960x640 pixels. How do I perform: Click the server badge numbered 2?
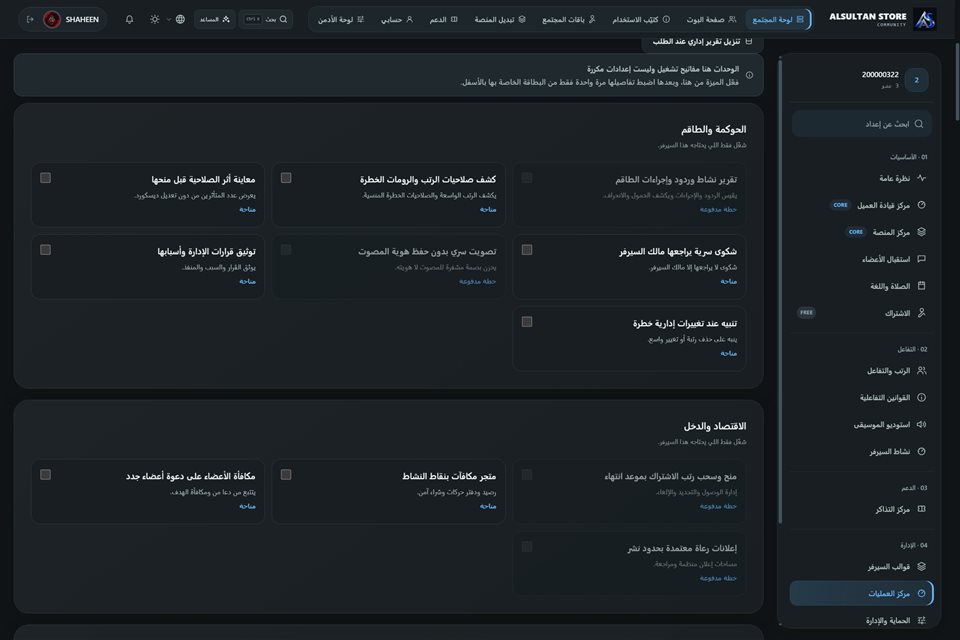click(917, 80)
